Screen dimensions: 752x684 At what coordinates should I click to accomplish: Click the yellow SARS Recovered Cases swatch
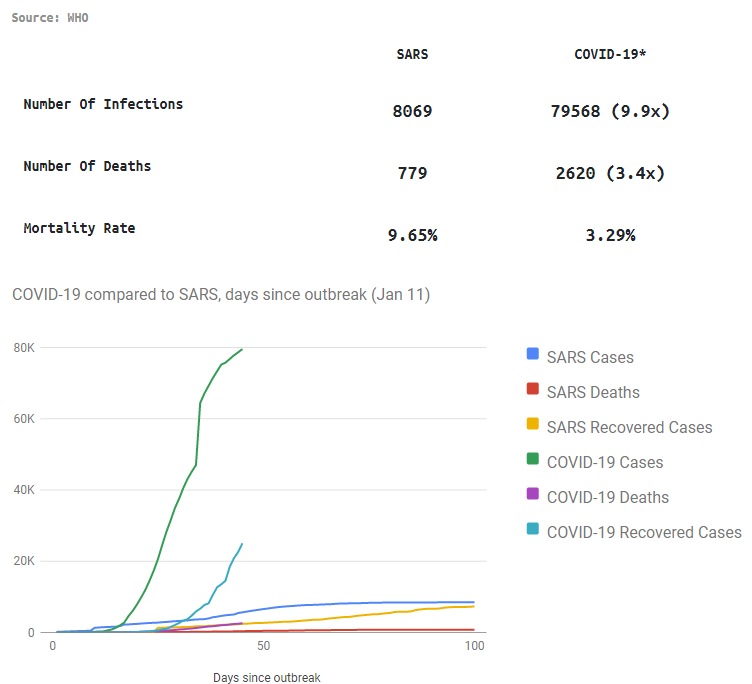533,425
